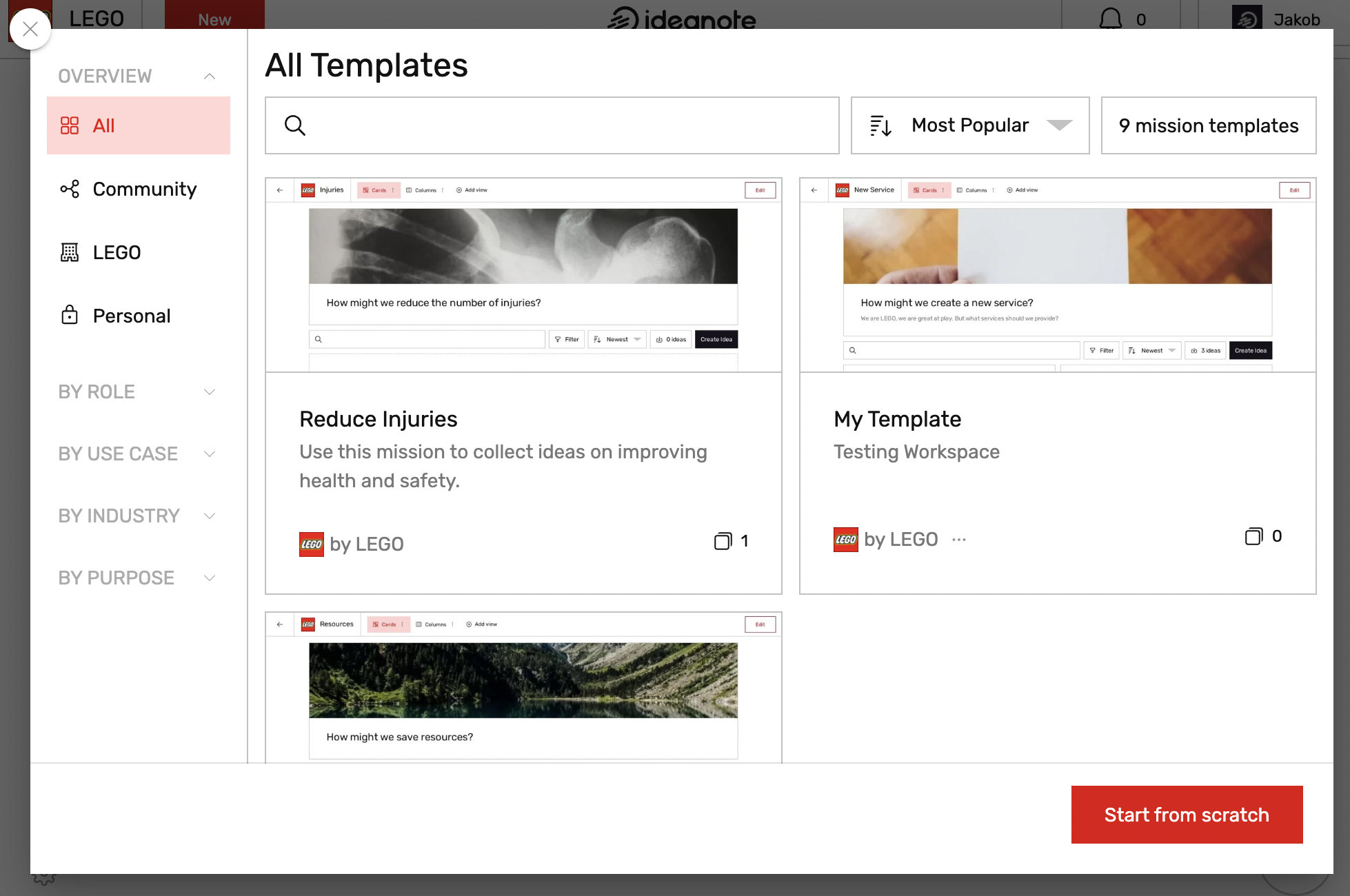Image resolution: width=1350 pixels, height=896 pixels.
Task: Close the templates dialog with the X button
Action: [30, 29]
